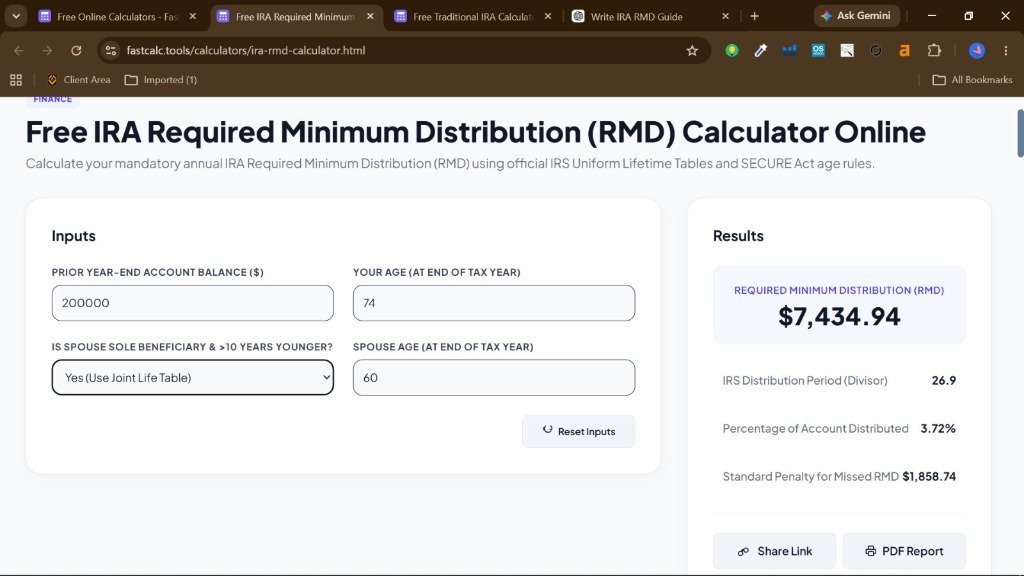Go back to previous page
This screenshot has width=1024, height=576.
19,50
